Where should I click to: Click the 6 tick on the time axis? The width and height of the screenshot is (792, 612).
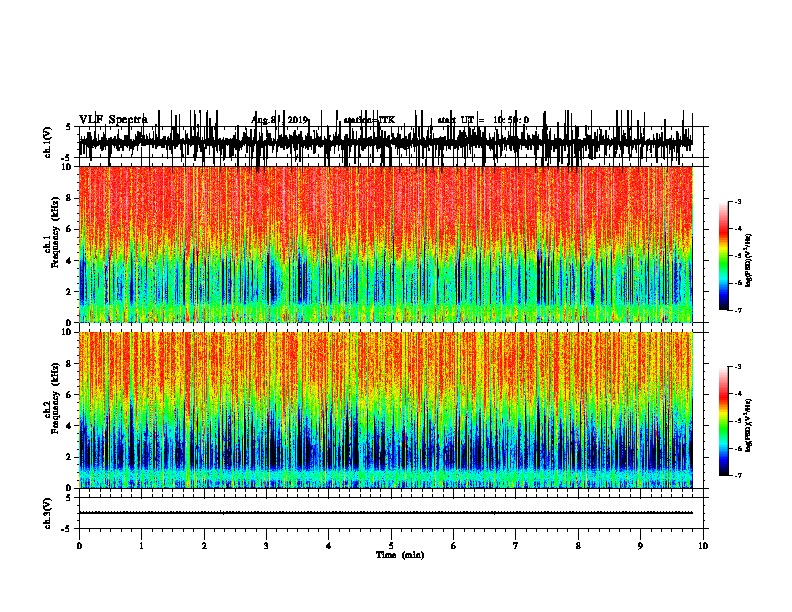pyautogui.click(x=454, y=545)
